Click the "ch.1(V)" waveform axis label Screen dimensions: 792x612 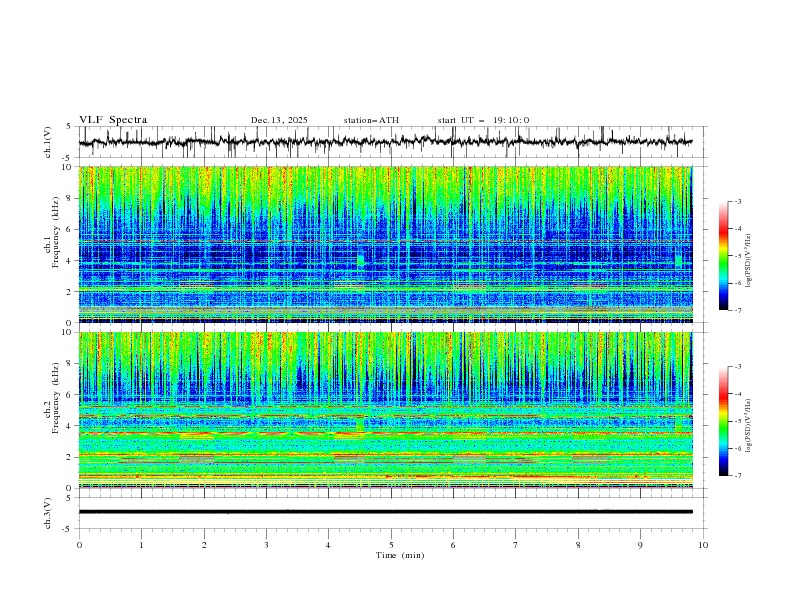click(x=48, y=142)
